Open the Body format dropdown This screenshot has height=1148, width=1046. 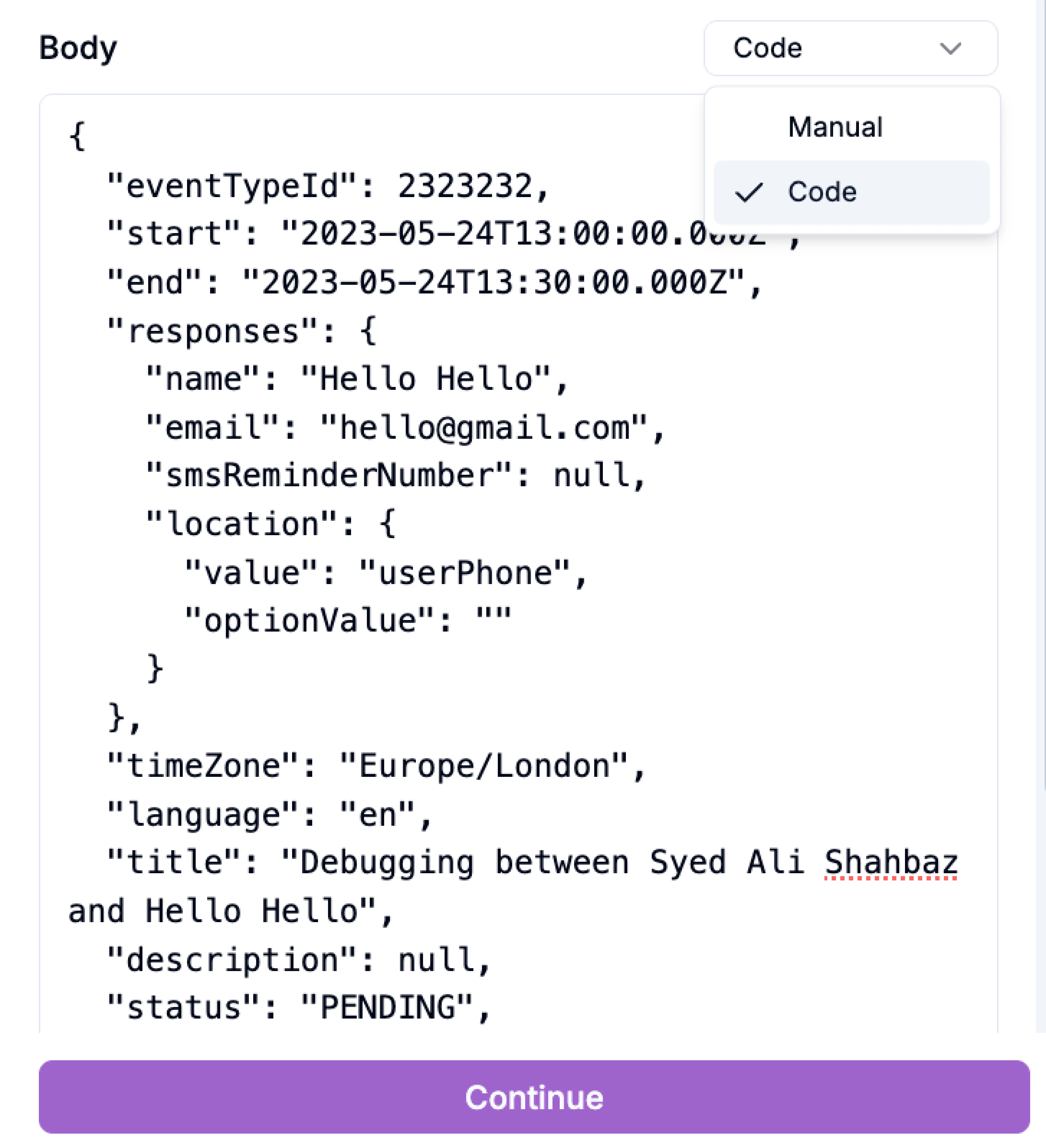click(x=848, y=49)
